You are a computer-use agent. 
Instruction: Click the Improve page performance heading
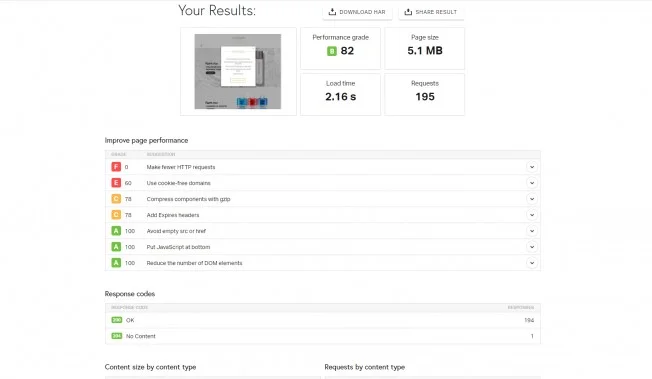tap(146, 141)
